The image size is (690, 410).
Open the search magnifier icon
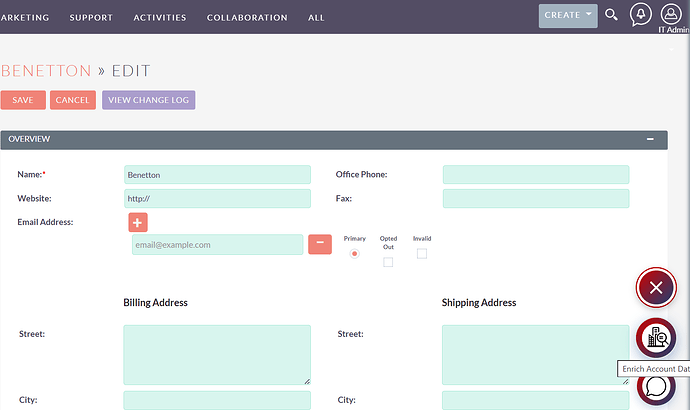coord(612,16)
